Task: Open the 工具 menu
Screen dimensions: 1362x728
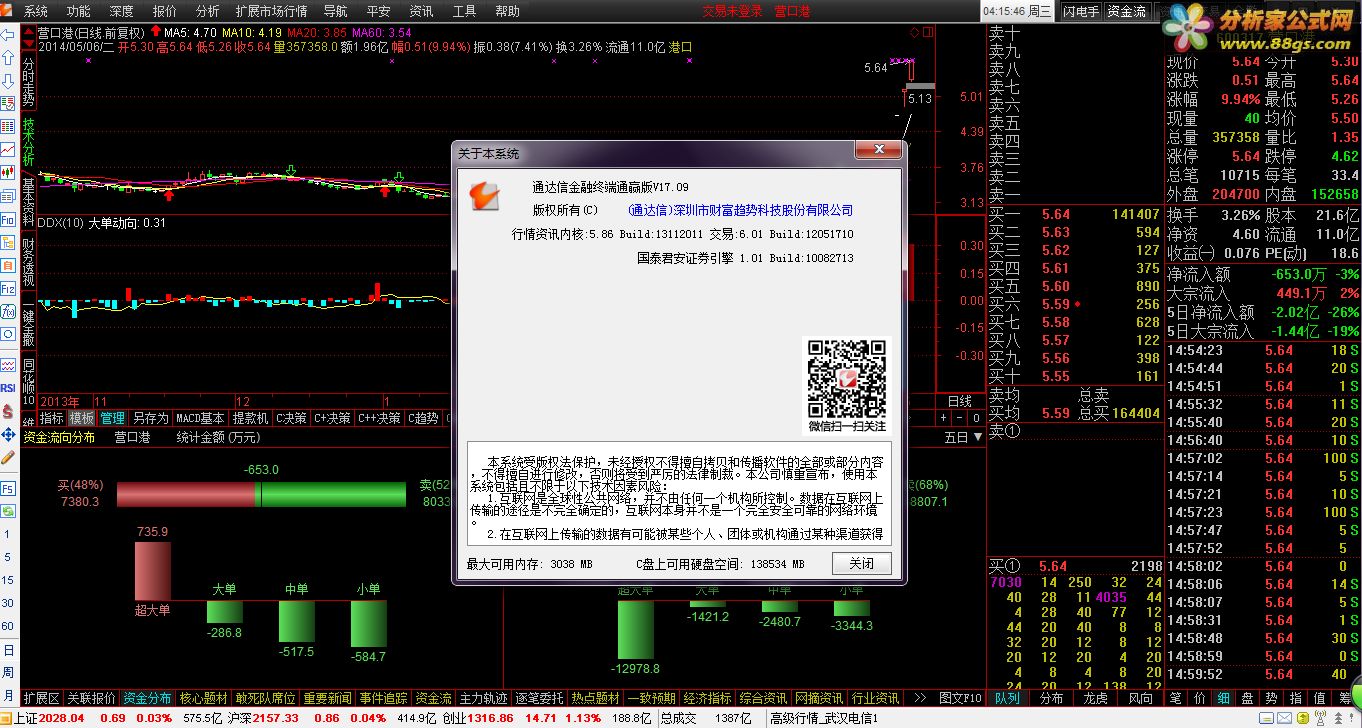Action: tap(464, 11)
